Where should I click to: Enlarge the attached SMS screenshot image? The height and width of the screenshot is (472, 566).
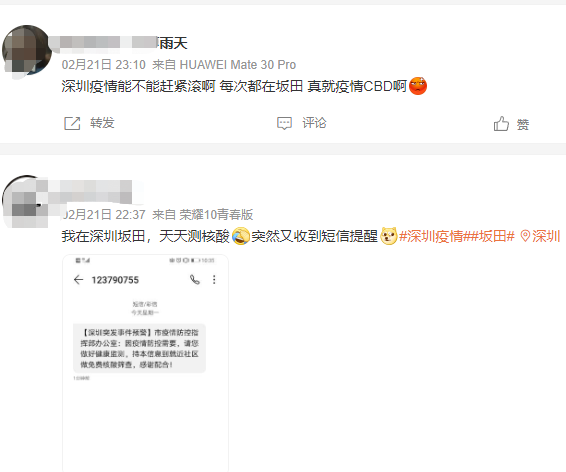tap(145, 363)
